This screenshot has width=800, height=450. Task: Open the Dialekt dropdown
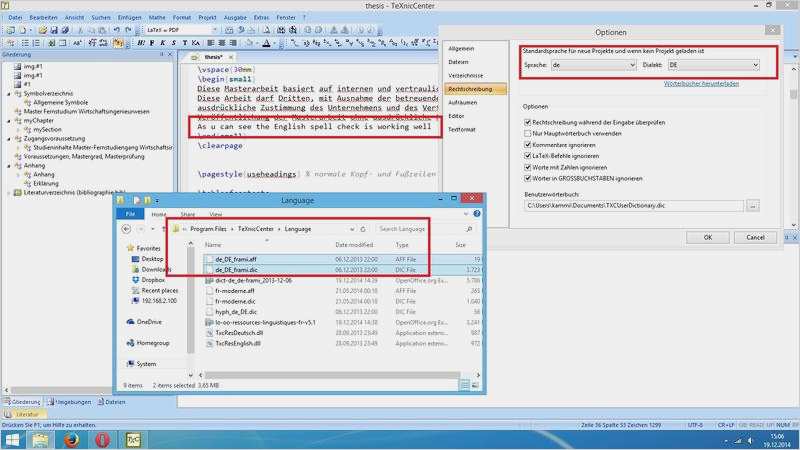tap(713, 65)
